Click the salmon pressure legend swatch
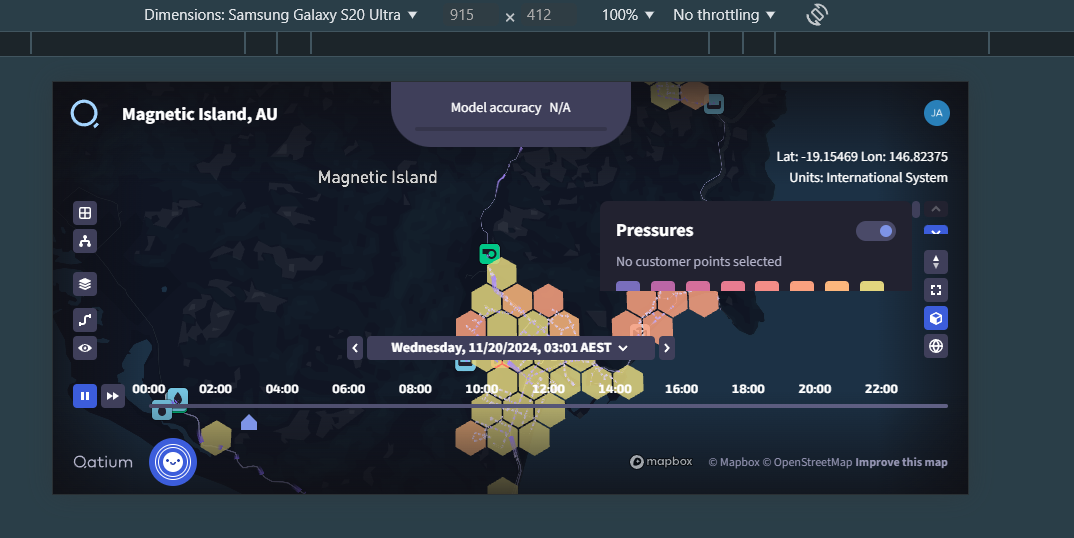 pyautogui.click(x=767, y=286)
